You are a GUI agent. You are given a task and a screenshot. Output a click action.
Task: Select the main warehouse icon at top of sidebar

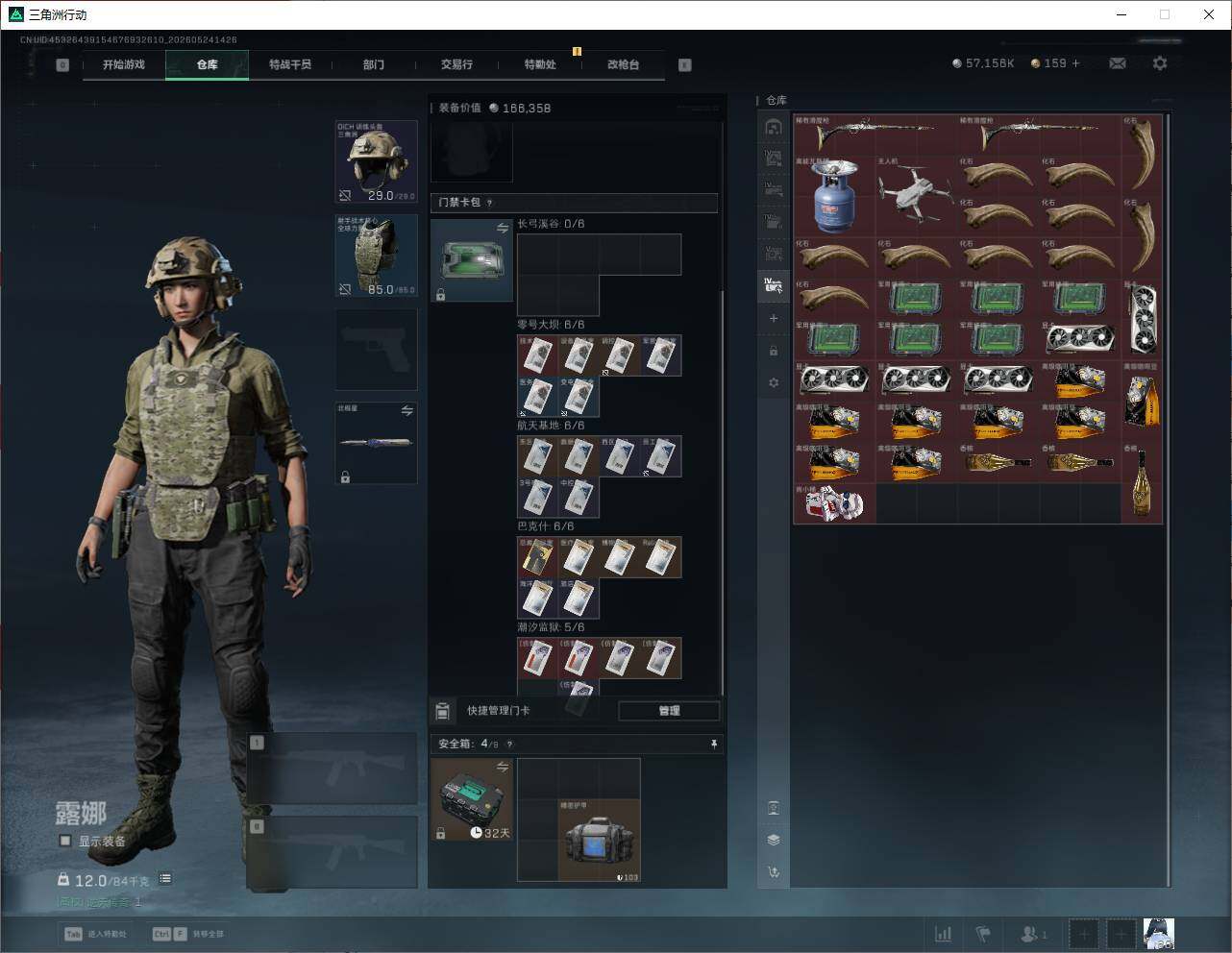(x=774, y=127)
